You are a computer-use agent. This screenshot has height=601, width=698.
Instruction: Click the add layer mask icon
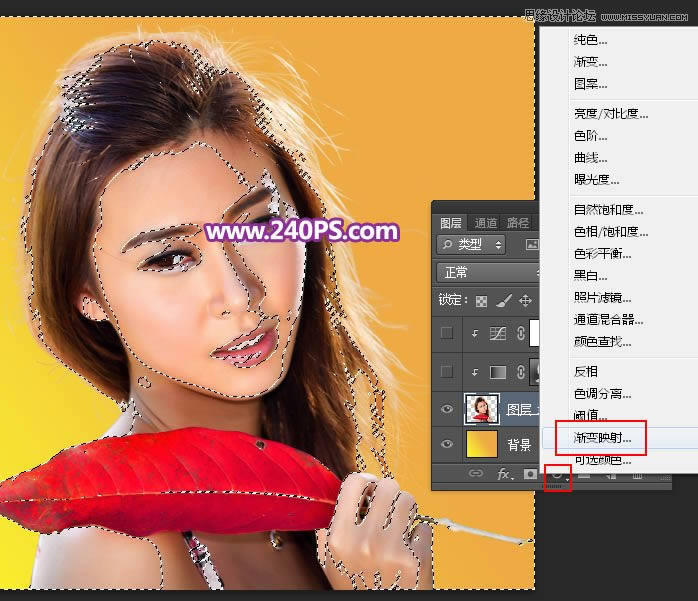click(x=530, y=474)
